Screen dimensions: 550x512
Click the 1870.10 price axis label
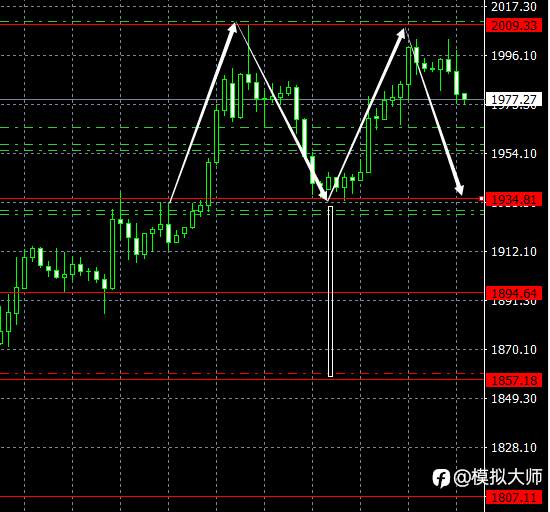click(x=514, y=350)
